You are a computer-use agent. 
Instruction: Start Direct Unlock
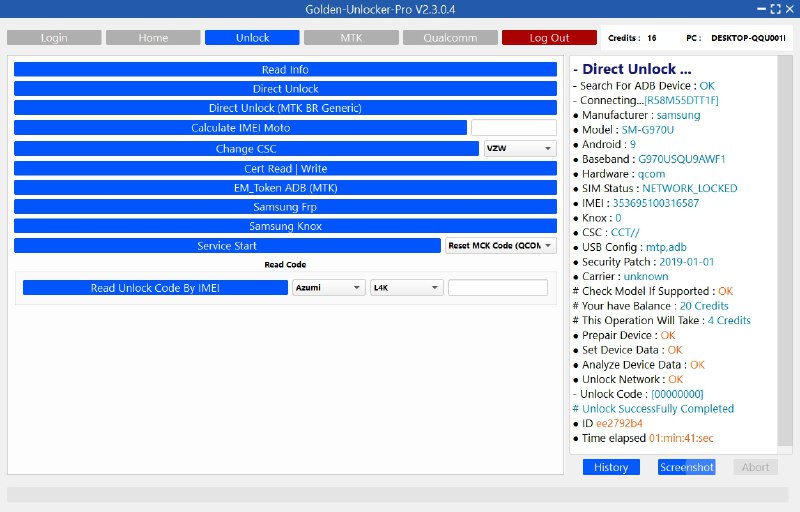click(285, 89)
